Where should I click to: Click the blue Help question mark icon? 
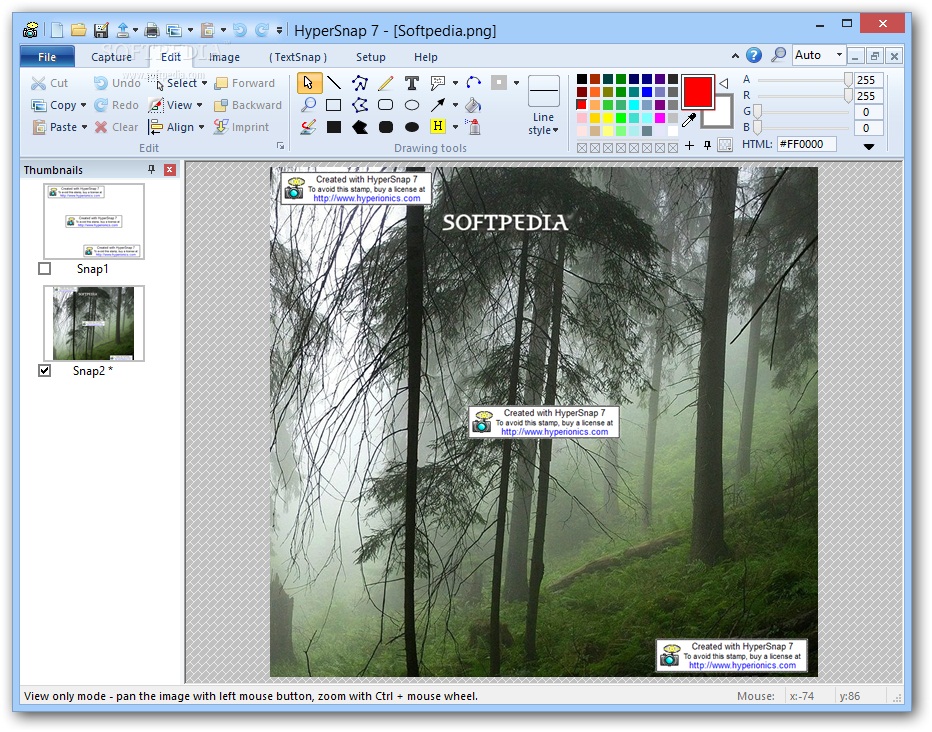click(754, 55)
